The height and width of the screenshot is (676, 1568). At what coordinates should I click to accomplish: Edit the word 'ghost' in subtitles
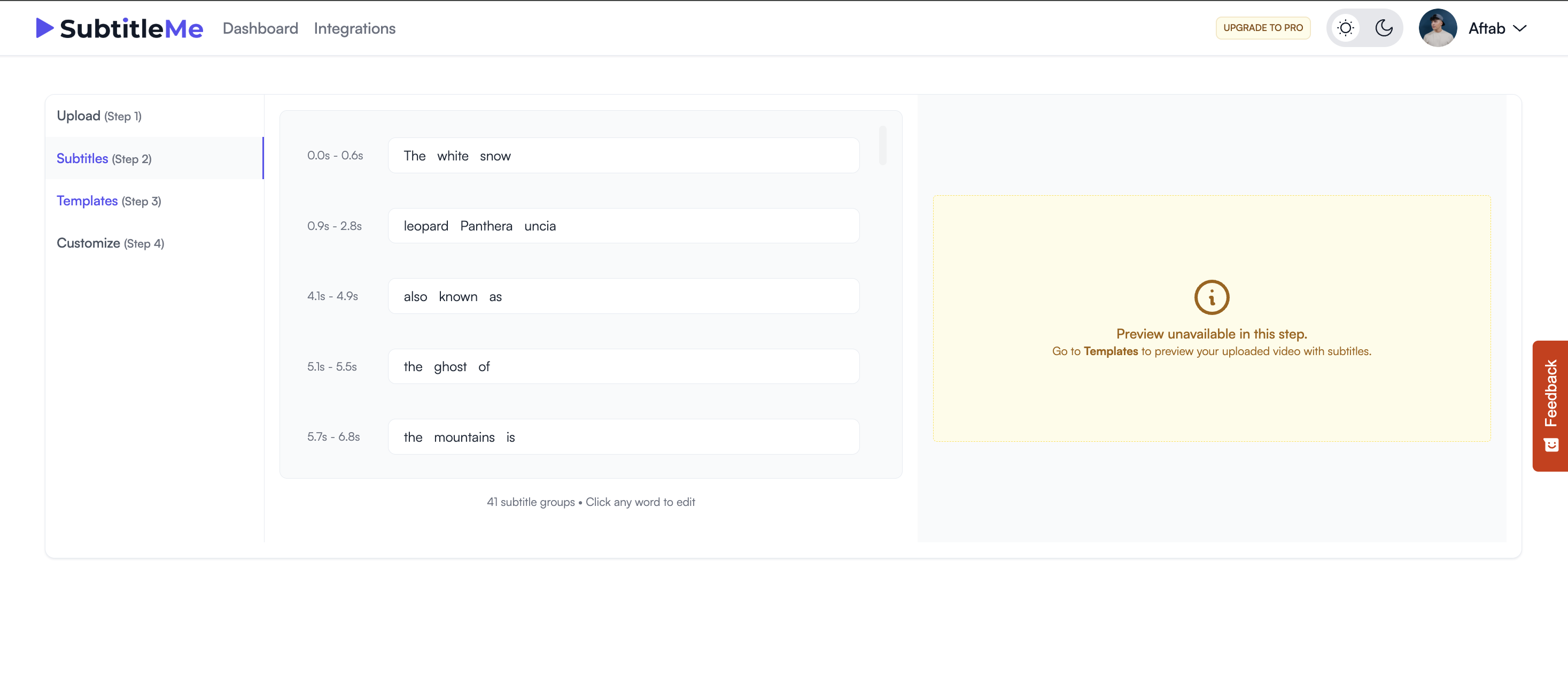(449, 366)
